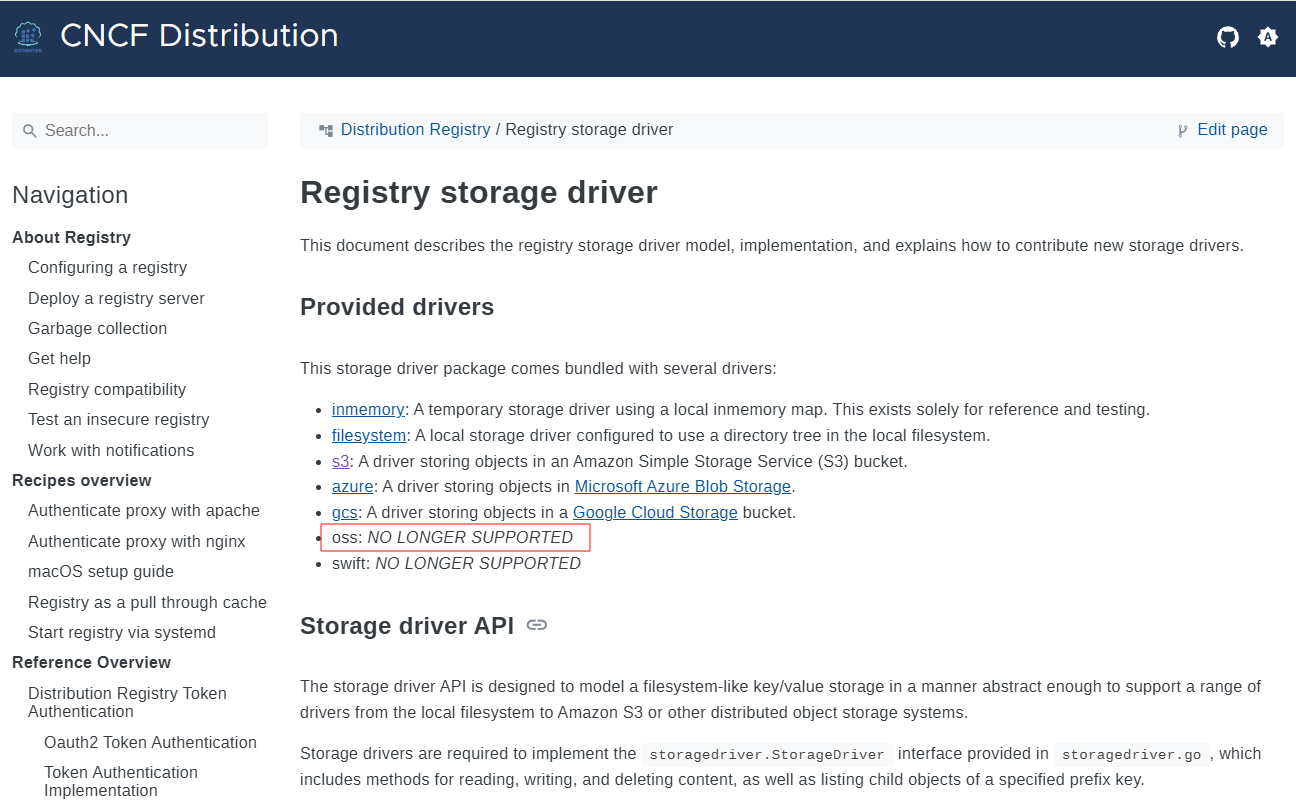This screenshot has width=1296, height=802.
Task: Open macOS setup guide page
Action: [101, 571]
